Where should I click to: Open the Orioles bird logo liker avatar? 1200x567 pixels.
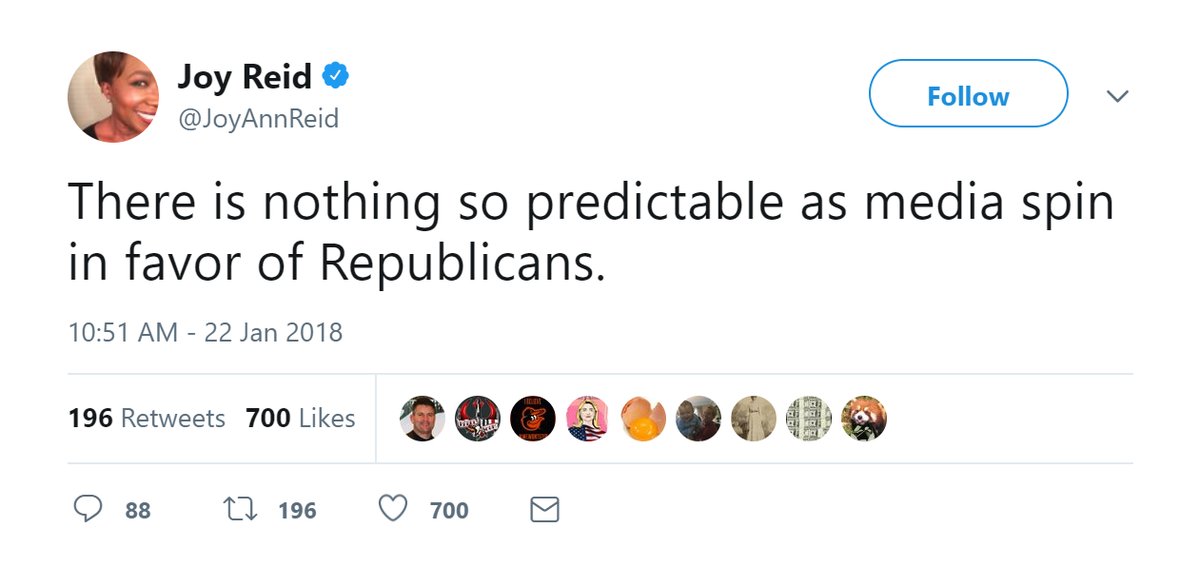click(532, 418)
